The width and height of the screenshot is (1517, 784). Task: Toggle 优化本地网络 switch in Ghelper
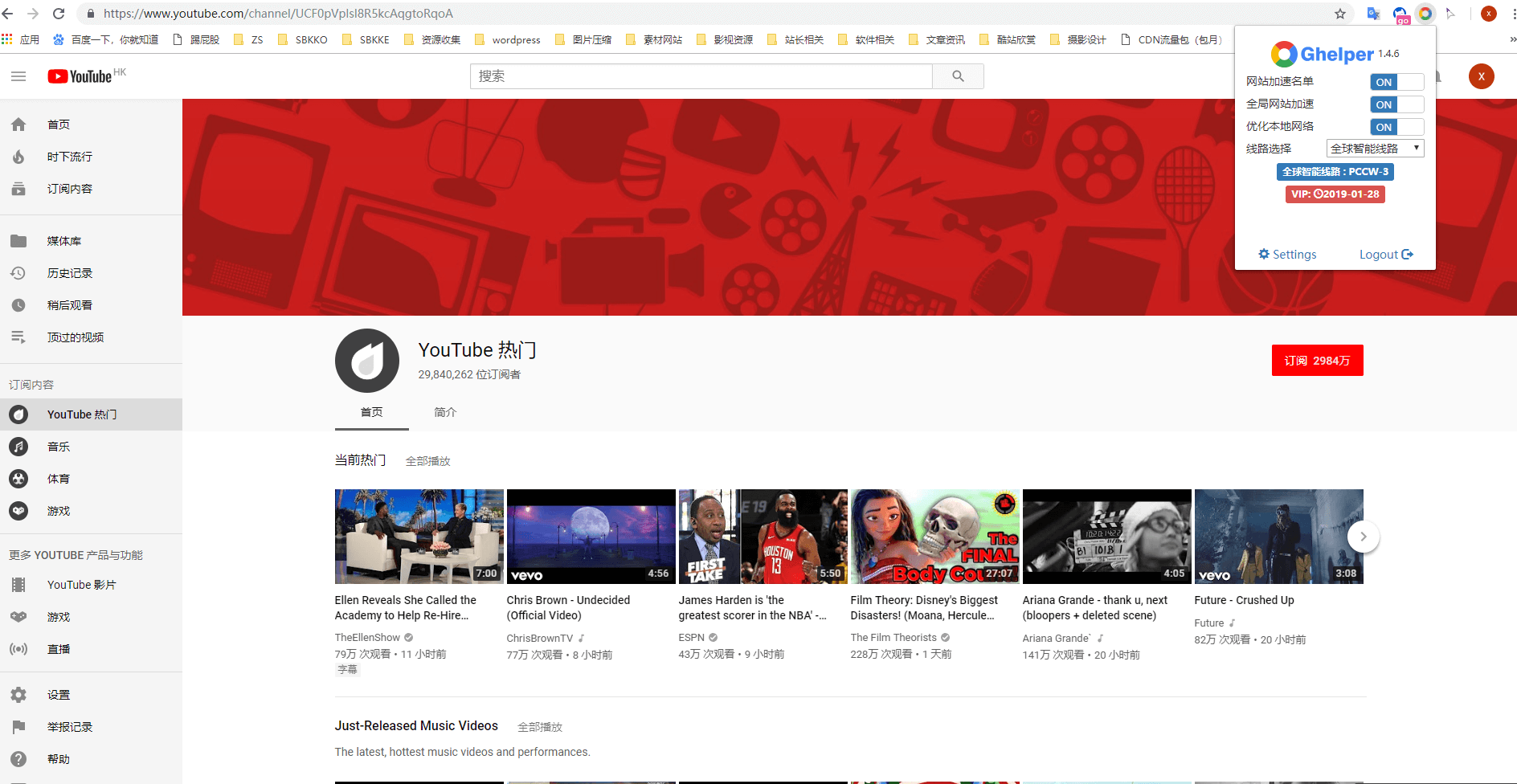click(1396, 127)
